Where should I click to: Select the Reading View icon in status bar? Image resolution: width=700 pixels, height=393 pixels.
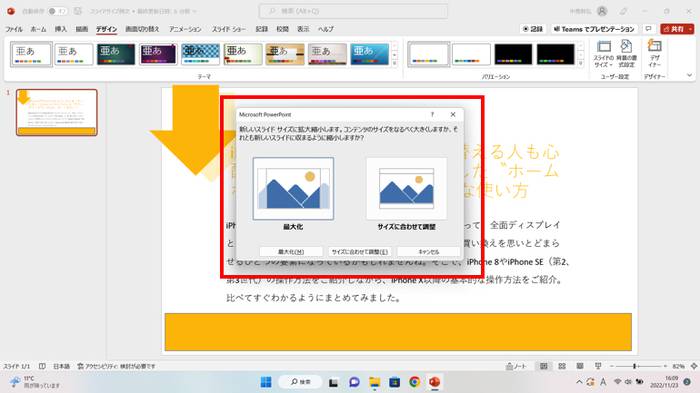click(x=579, y=366)
